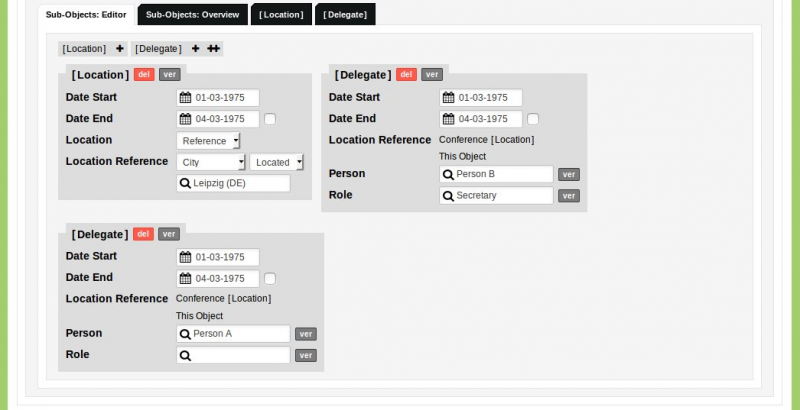Click the single plus icon next to [Delegate]
This screenshot has height=410, width=800.
[196, 48]
